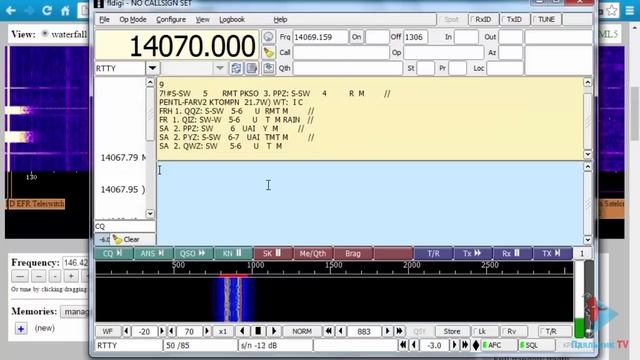Click the SK macro button
Image resolution: width=640 pixels, height=360 pixels.
click(x=273, y=253)
